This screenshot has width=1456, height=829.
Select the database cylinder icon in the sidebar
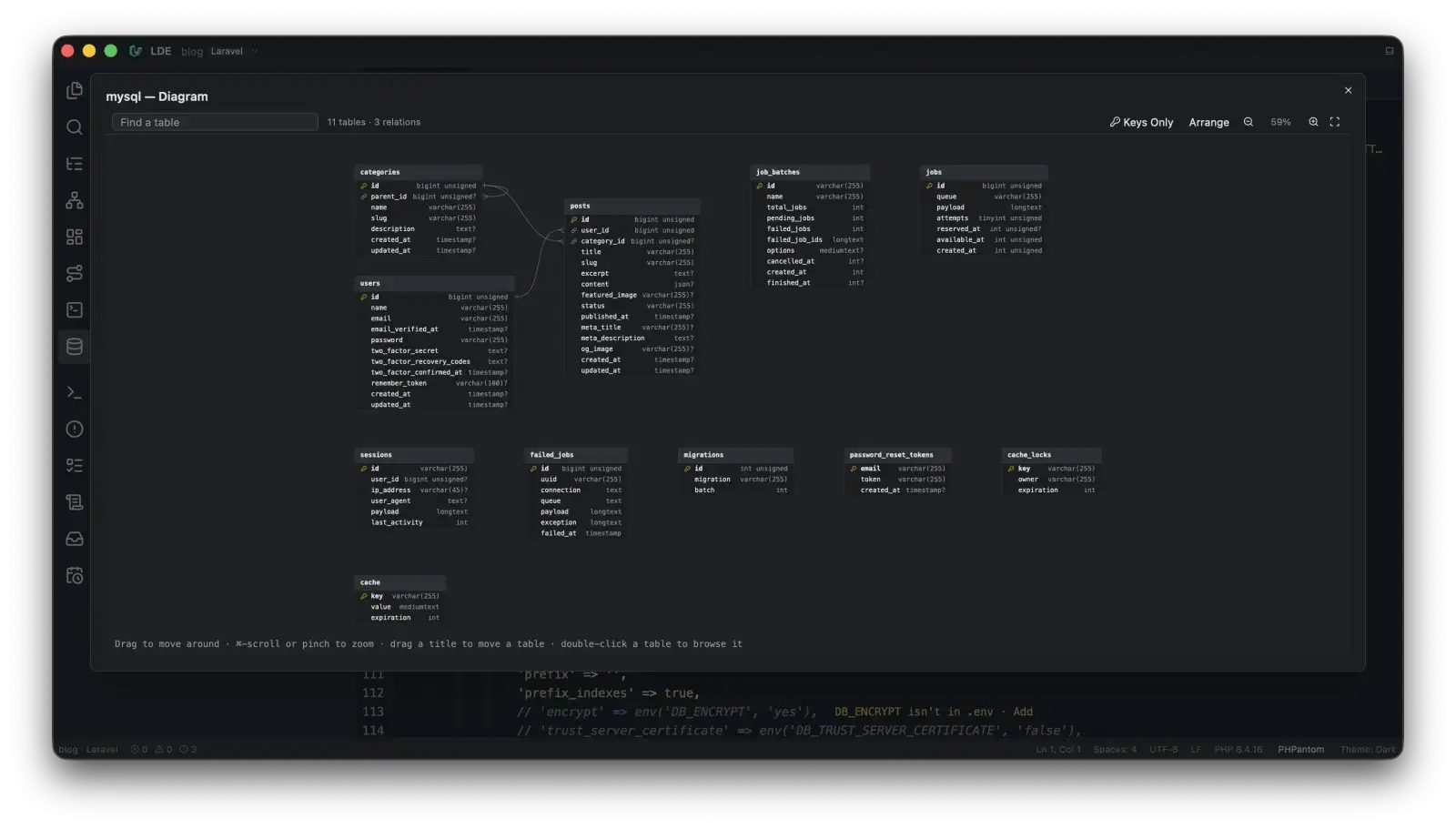[x=75, y=347]
